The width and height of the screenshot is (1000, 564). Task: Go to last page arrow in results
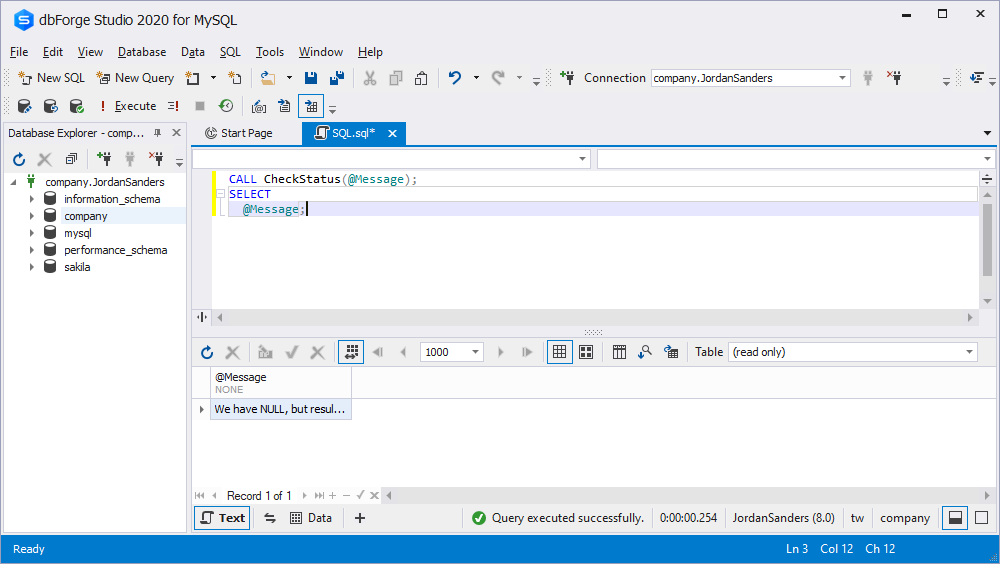click(527, 352)
